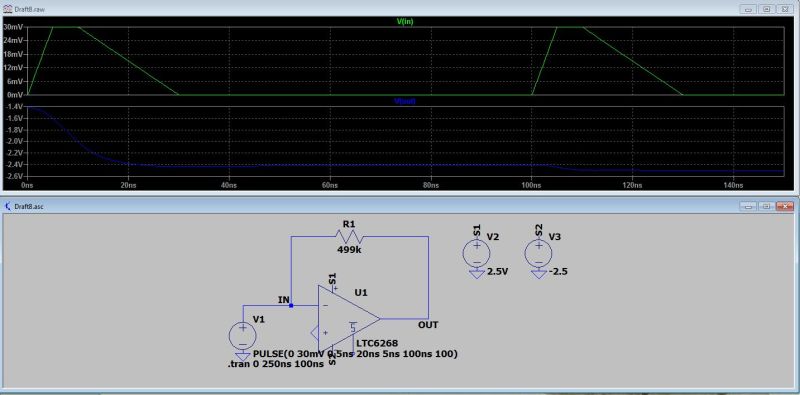Click the V(in) trace label in the waveform
Screen dimensions: 800x395
(x=405, y=22)
